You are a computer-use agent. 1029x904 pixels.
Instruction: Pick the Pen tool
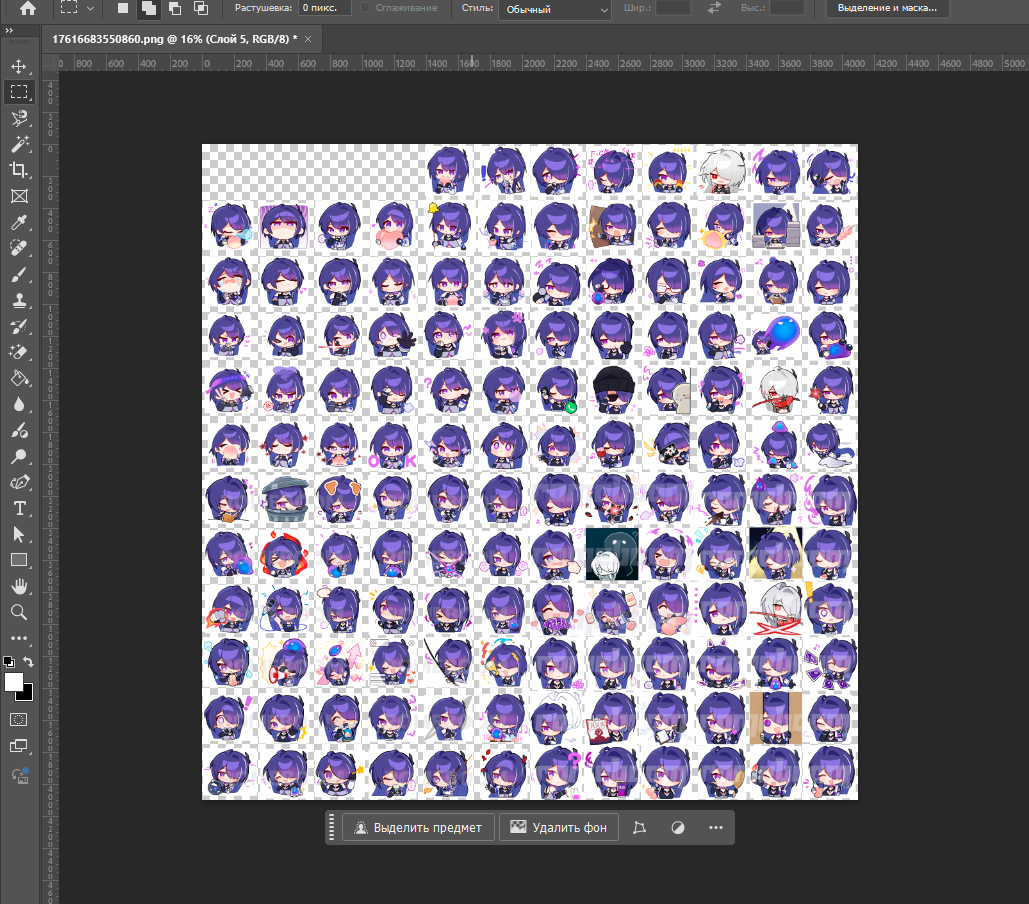tap(19, 482)
